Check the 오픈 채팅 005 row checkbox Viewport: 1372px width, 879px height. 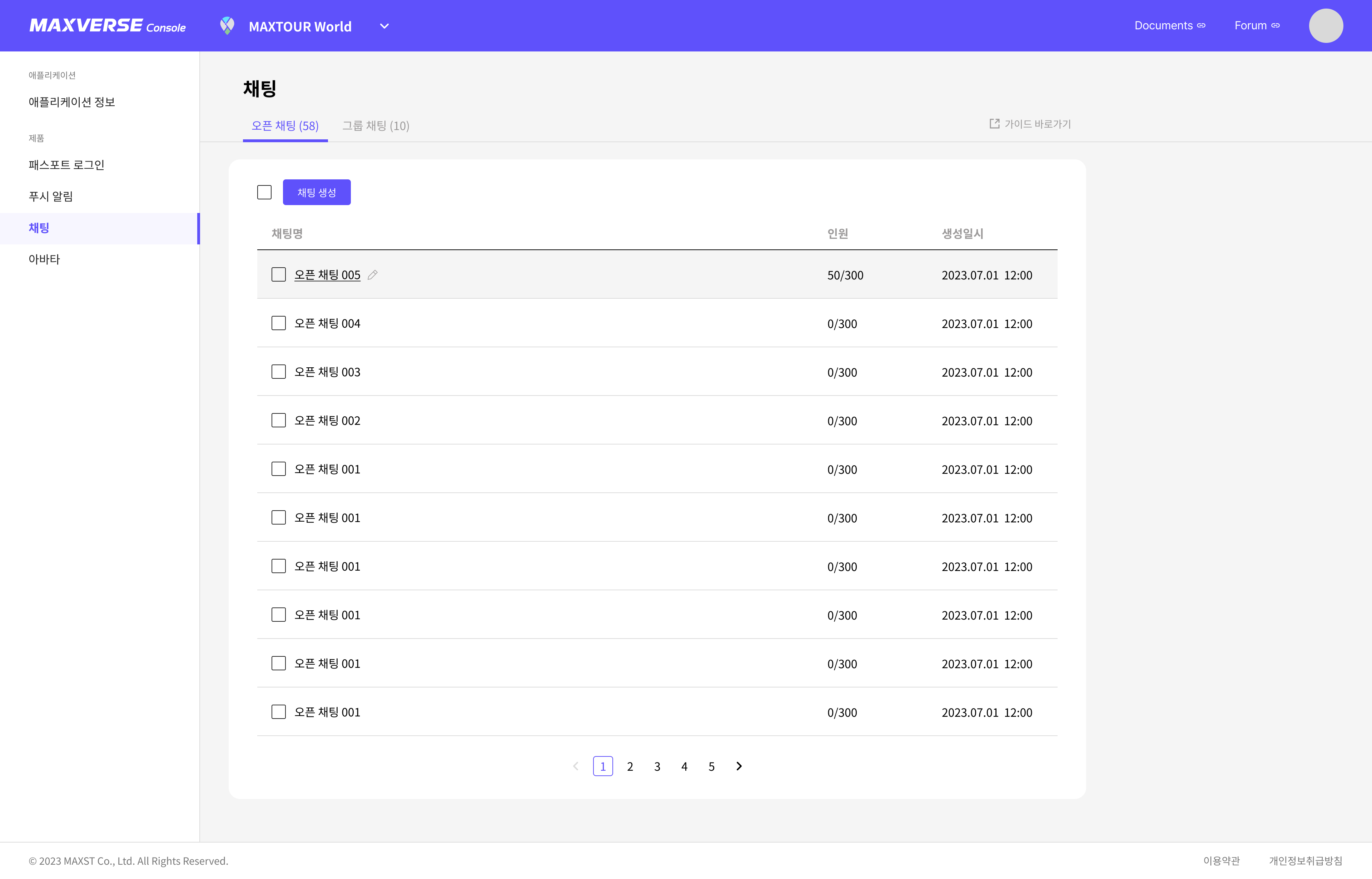click(279, 274)
